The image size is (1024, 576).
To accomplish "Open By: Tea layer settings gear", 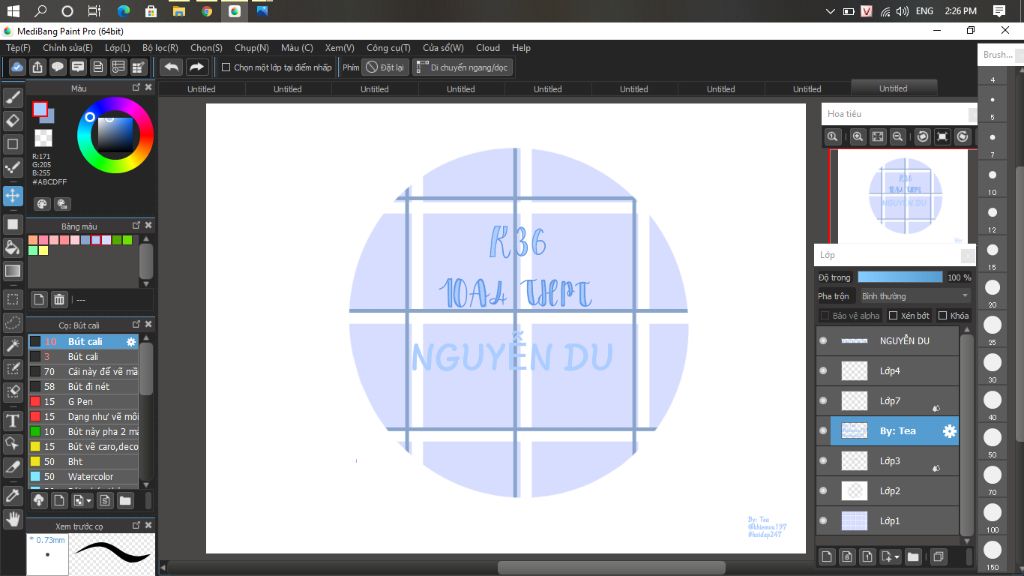I will [949, 431].
